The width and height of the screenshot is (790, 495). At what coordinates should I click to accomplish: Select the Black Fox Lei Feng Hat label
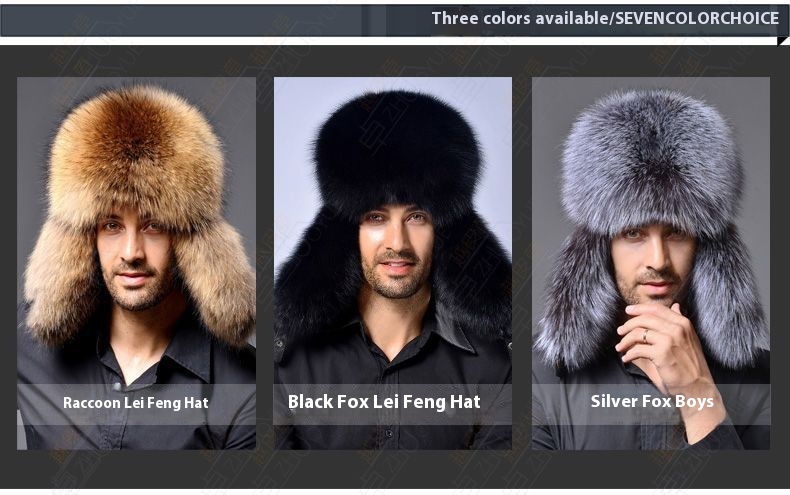tap(384, 402)
